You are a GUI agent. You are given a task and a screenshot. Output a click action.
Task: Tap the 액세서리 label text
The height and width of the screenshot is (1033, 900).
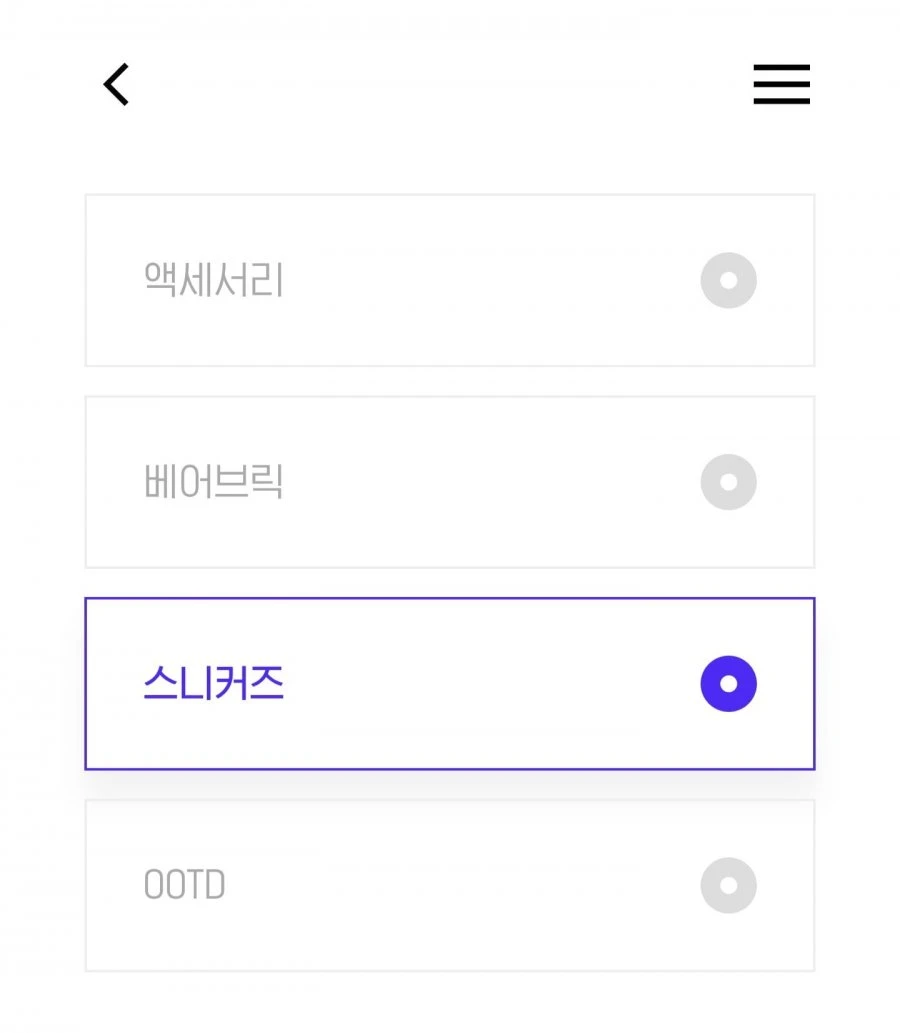(213, 279)
